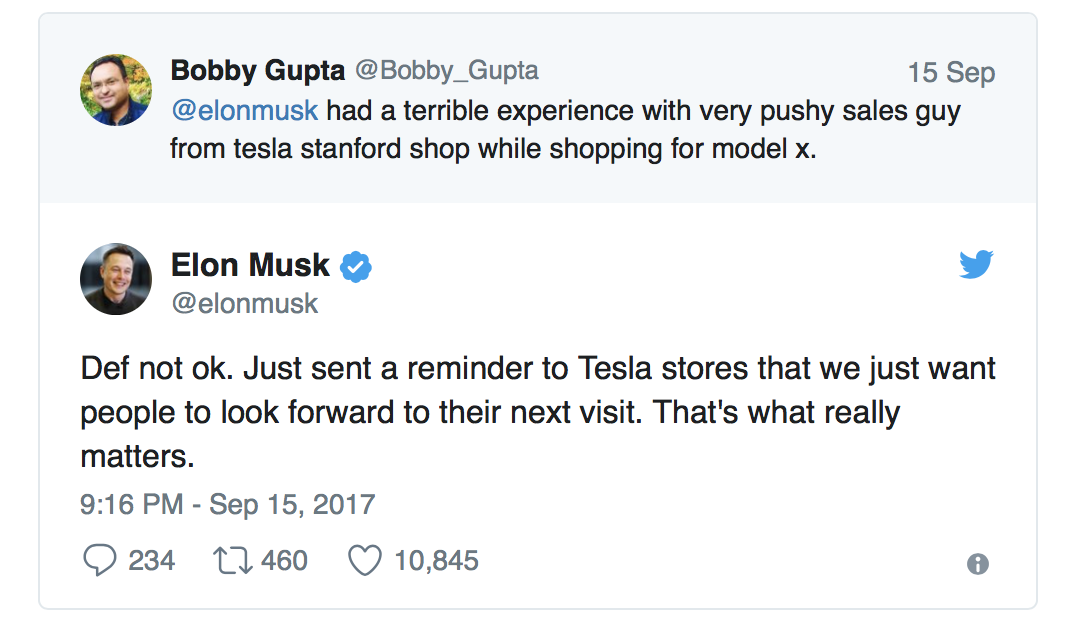The width and height of the screenshot is (1088, 644).
Task: Click Elon Musk's verified badge
Action: (355, 266)
